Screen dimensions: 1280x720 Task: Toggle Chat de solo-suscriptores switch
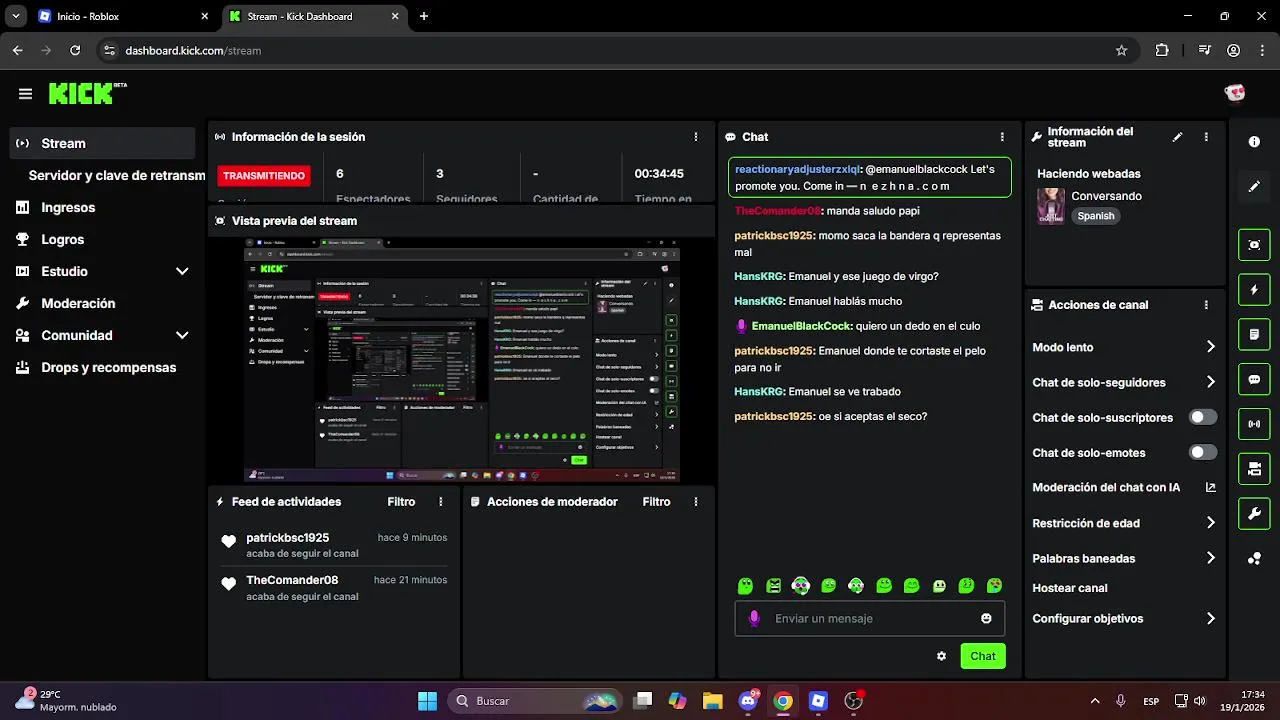pyautogui.click(x=1203, y=417)
